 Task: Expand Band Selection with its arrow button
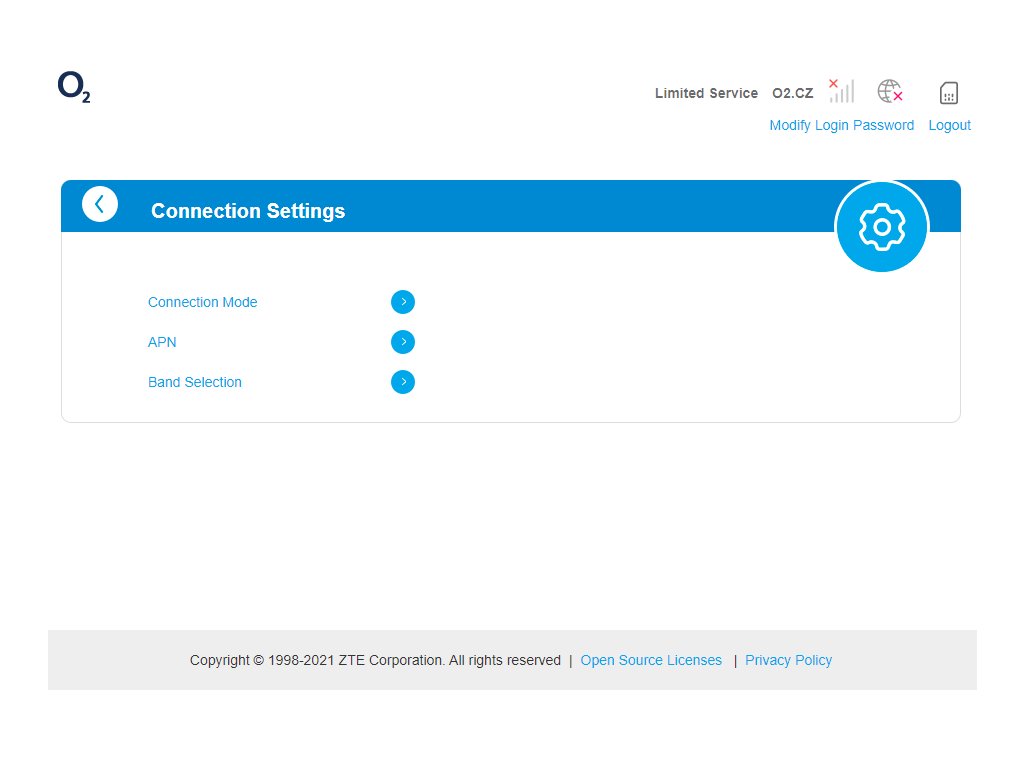coord(403,382)
